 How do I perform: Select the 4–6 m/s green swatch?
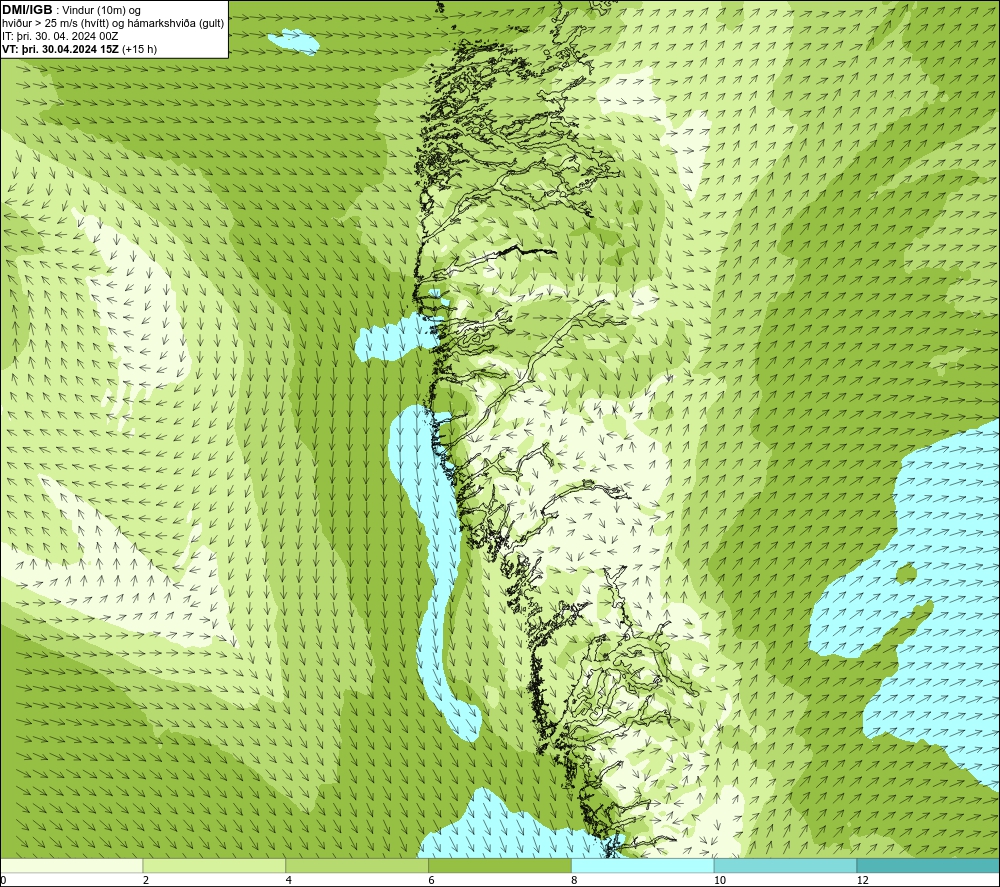pyautogui.click(x=357, y=865)
